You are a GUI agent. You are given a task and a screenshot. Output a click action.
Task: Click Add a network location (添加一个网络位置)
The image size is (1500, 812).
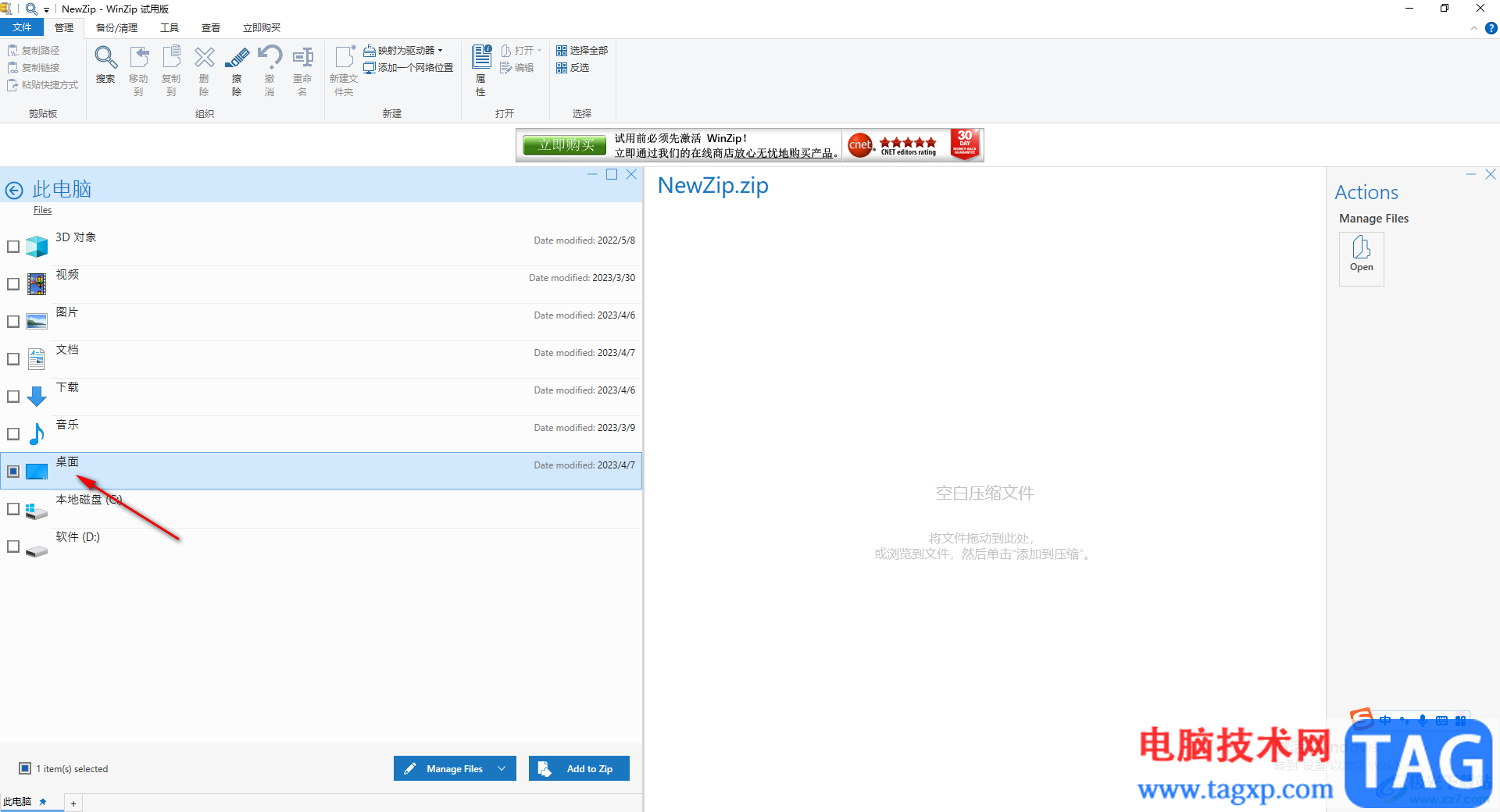coord(408,67)
